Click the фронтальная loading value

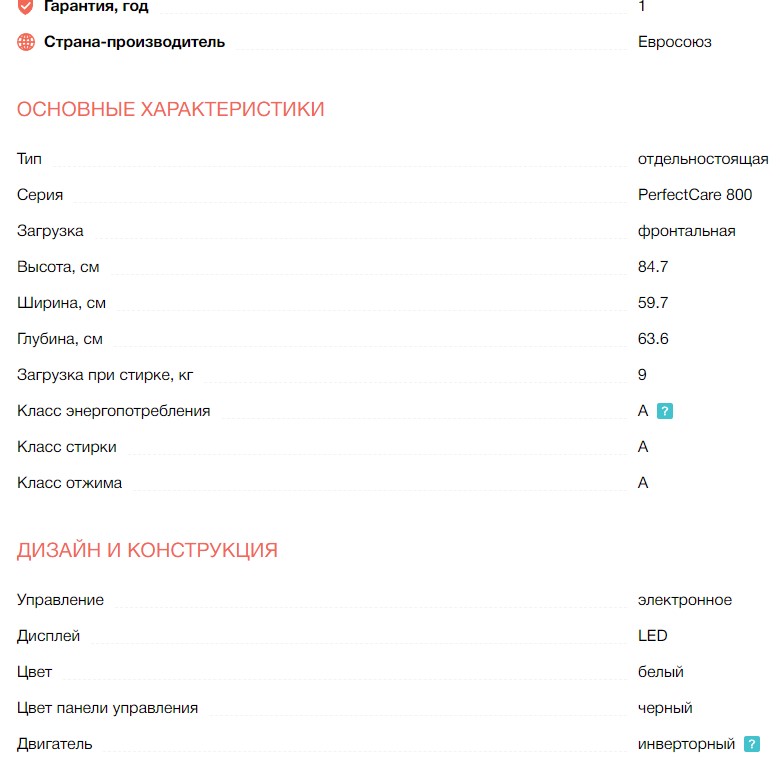tap(687, 231)
